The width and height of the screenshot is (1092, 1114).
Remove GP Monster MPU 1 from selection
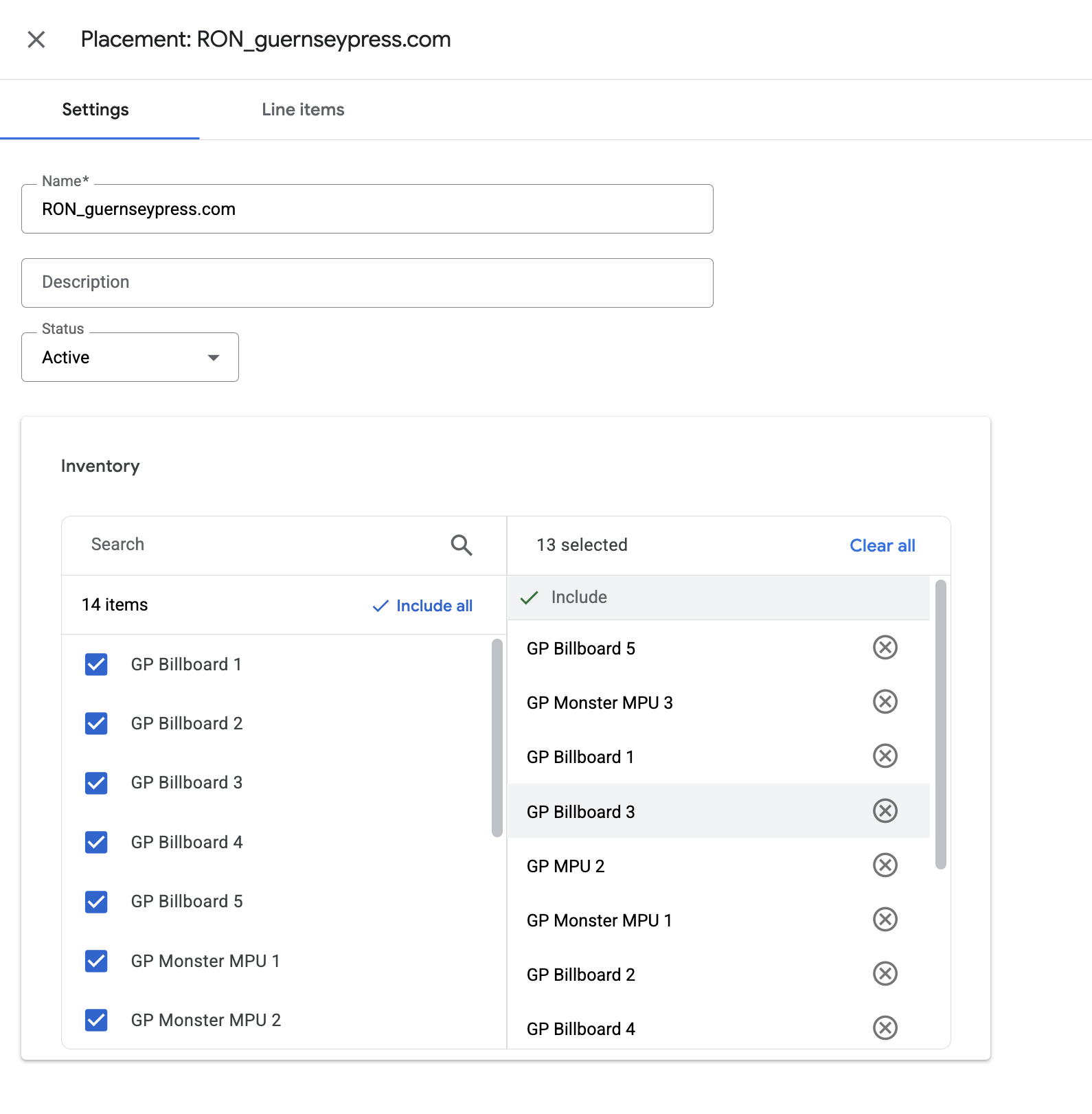coord(885,919)
